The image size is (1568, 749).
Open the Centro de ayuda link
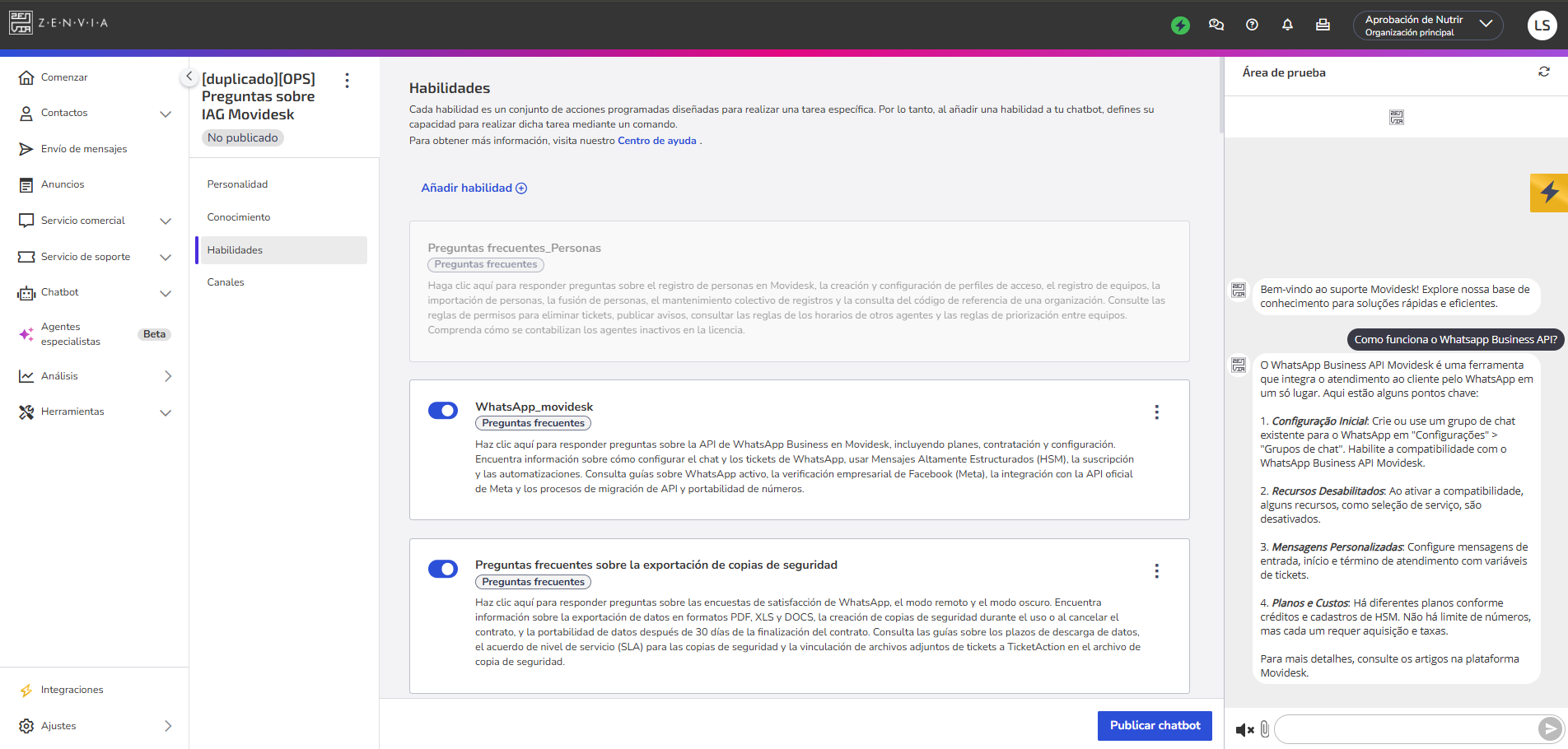pos(657,141)
